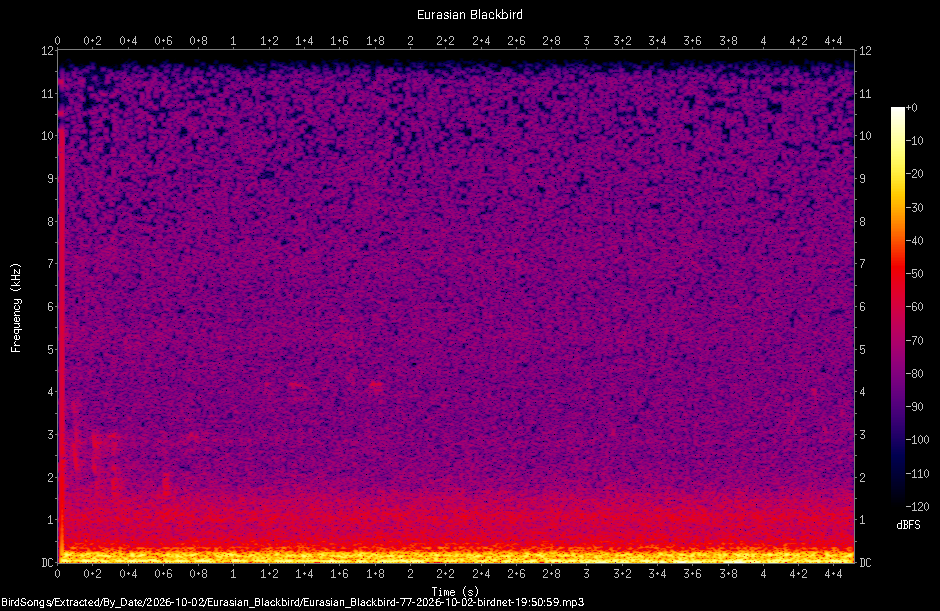940x611 pixels.
Task: Click the '-80' value on the dBFS scale
Action: coord(915,374)
